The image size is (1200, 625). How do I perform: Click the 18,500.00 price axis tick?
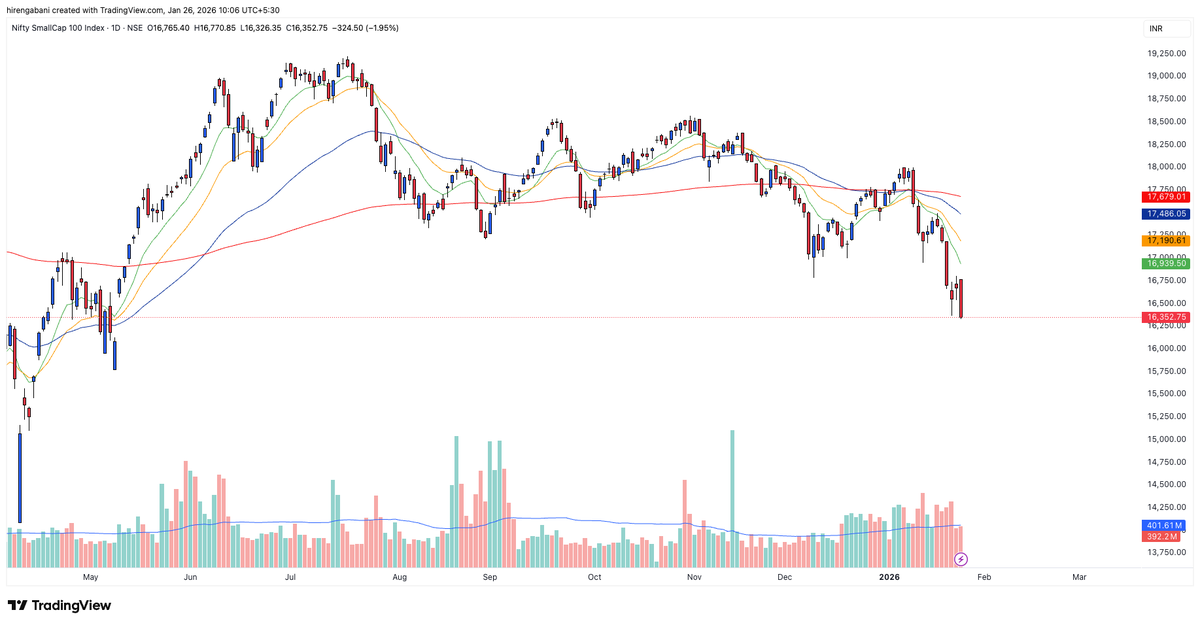click(1167, 121)
